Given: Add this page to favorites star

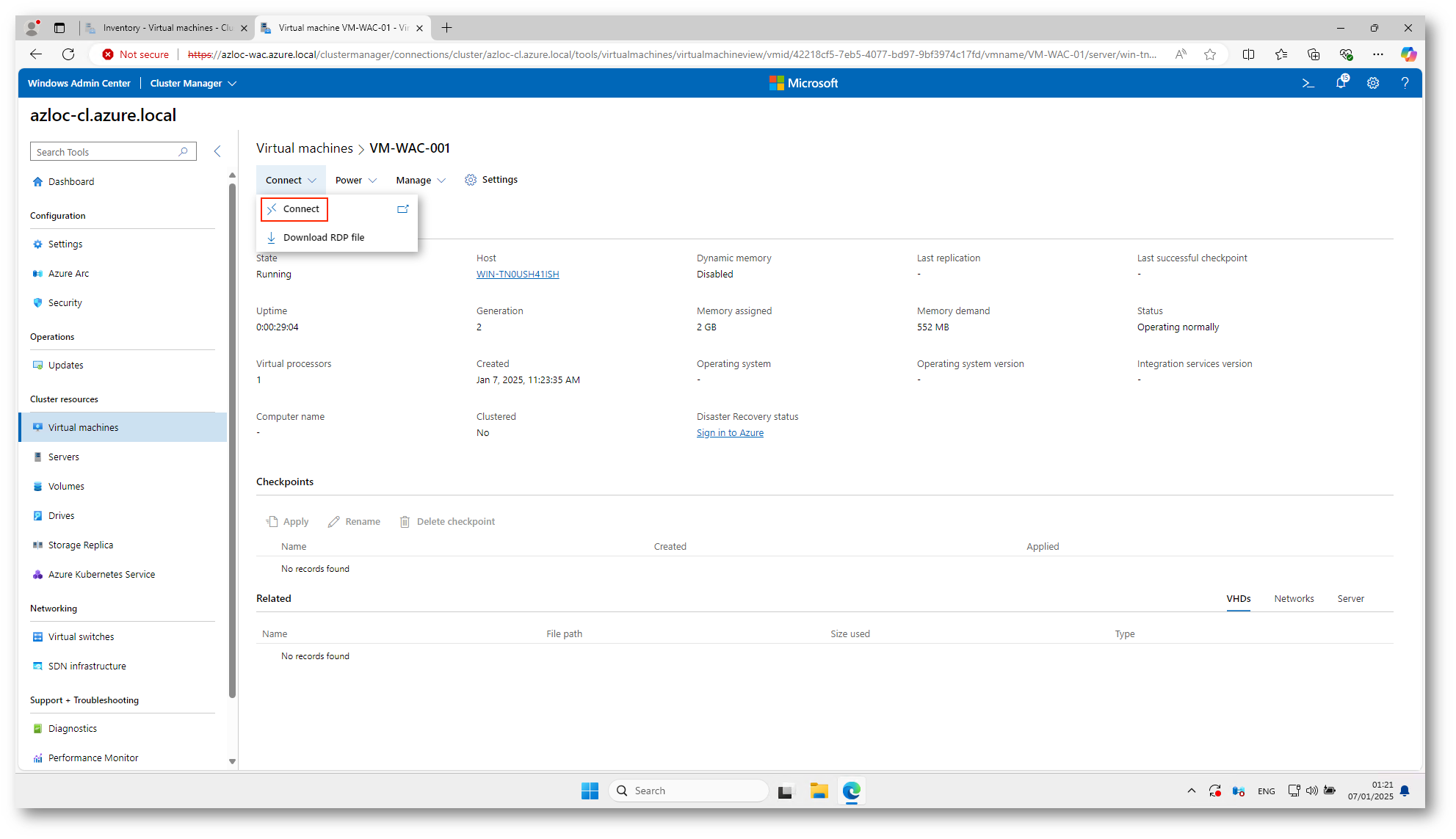Looking at the screenshot, I should click(1210, 54).
